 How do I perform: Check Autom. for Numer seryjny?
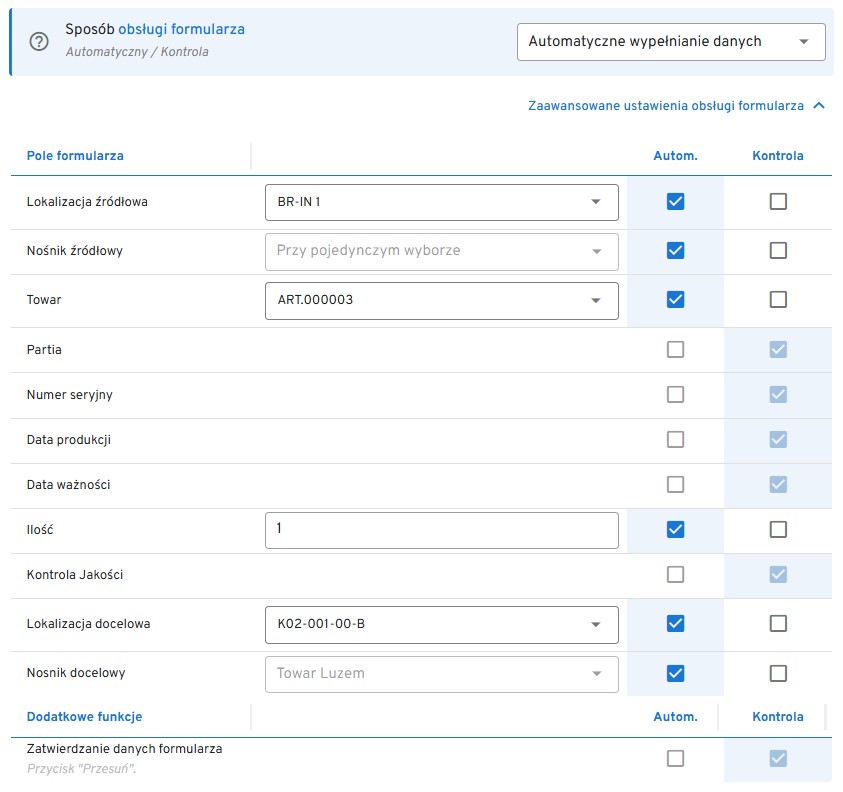[675, 395]
